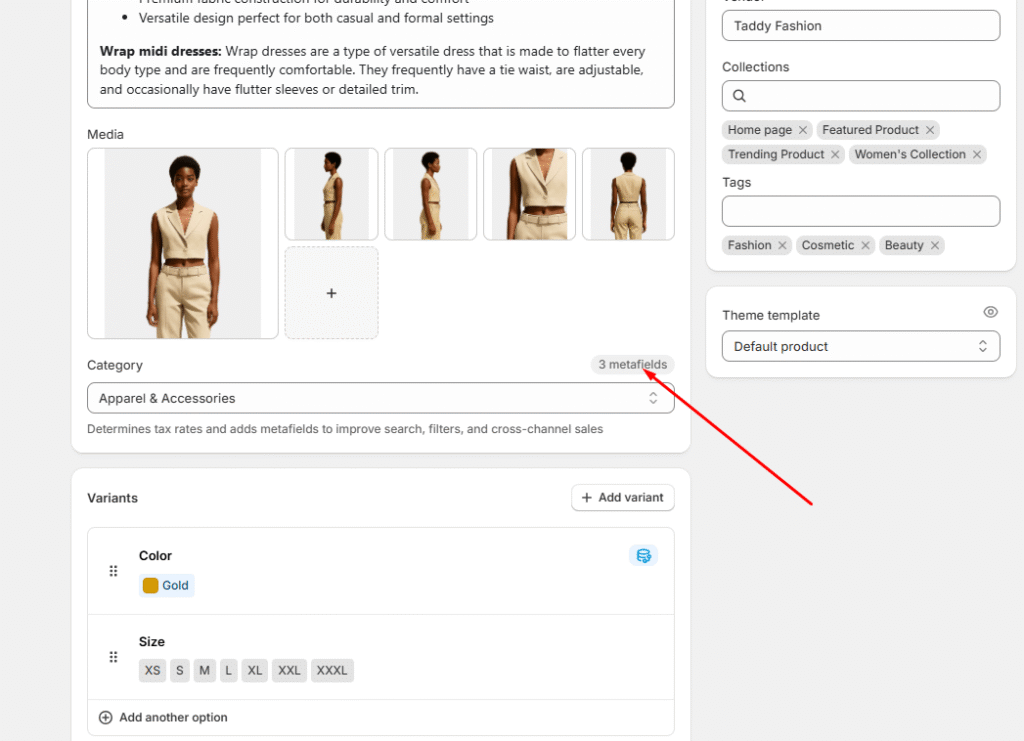Remove the Cosmetic tag

tap(865, 245)
